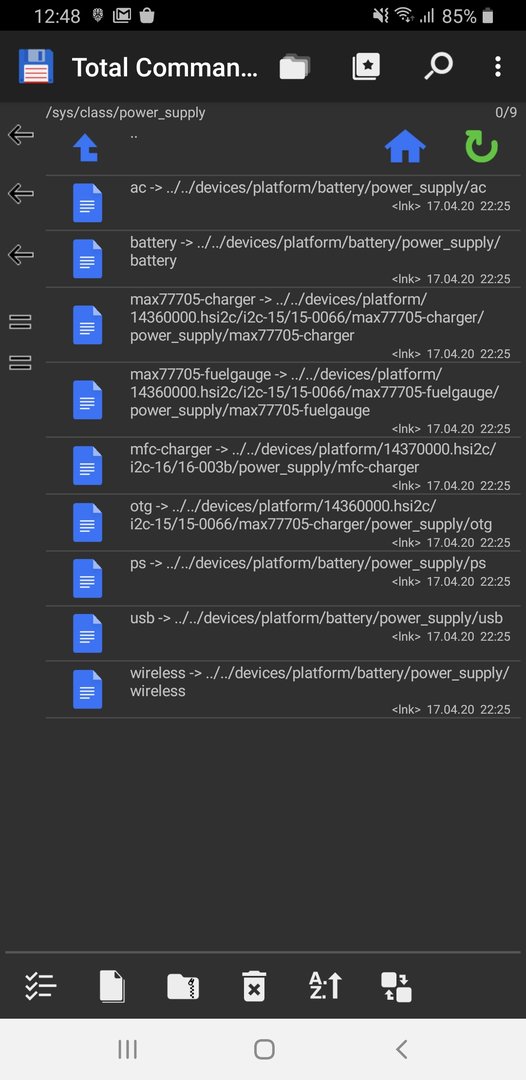Go up one level via blue up arrow
526x1080 pixels.
[86, 147]
